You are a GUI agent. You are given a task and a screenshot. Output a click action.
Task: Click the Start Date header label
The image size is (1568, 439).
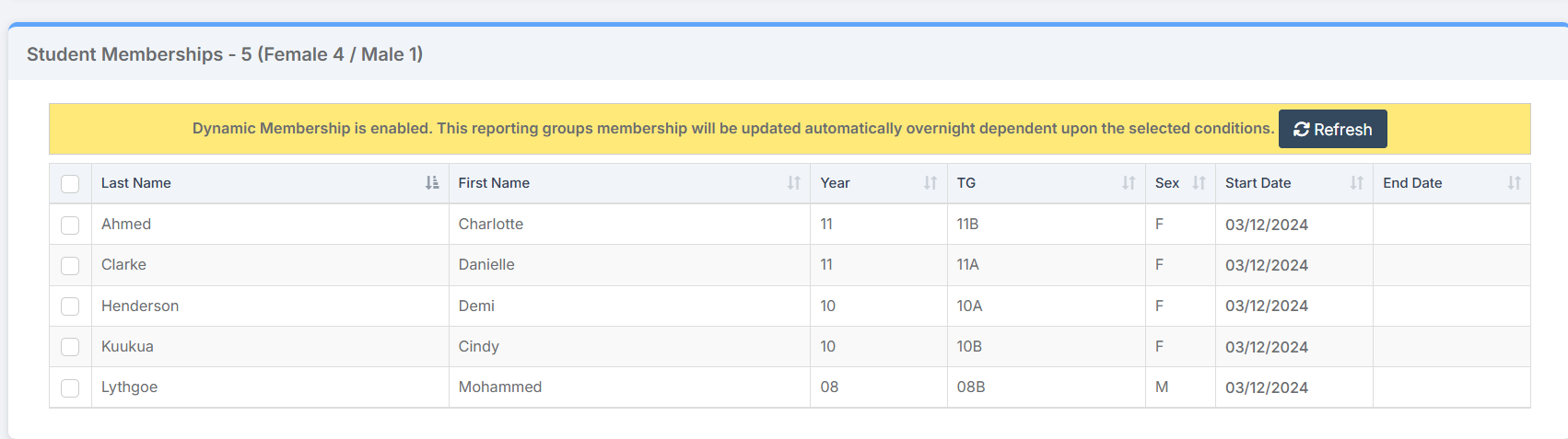(x=1258, y=183)
